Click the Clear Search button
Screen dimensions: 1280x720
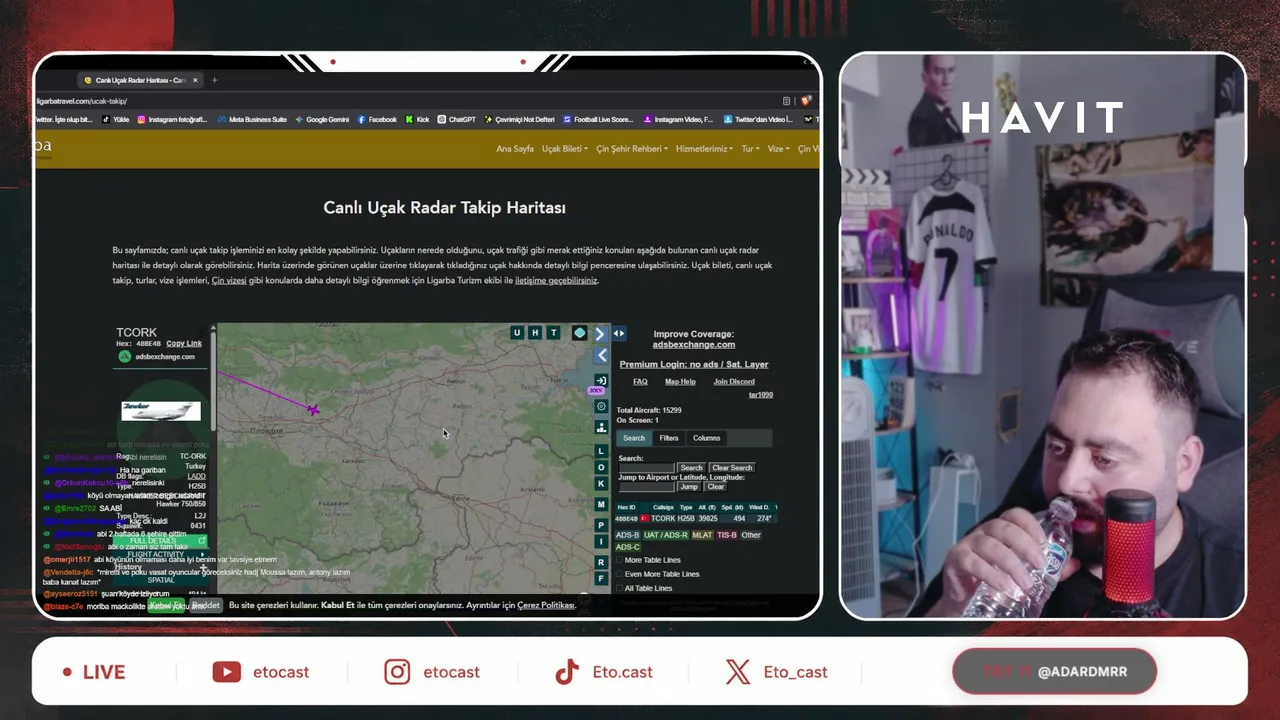(x=732, y=468)
